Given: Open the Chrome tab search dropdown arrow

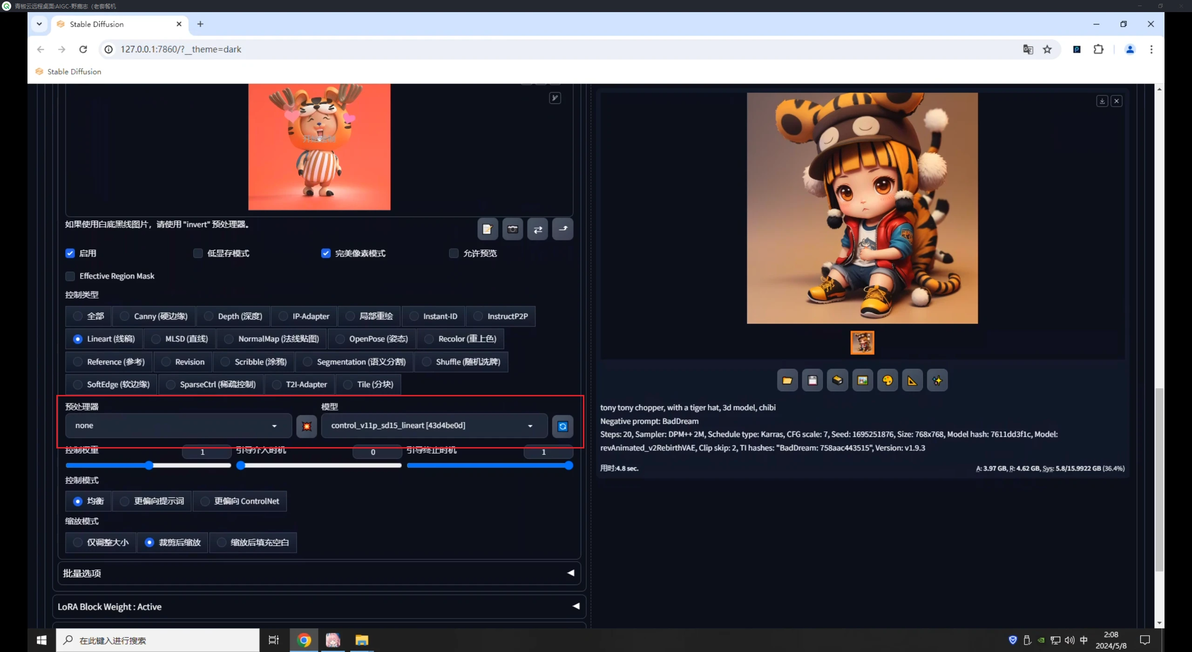Looking at the screenshot, I should [x=39, y=24].
